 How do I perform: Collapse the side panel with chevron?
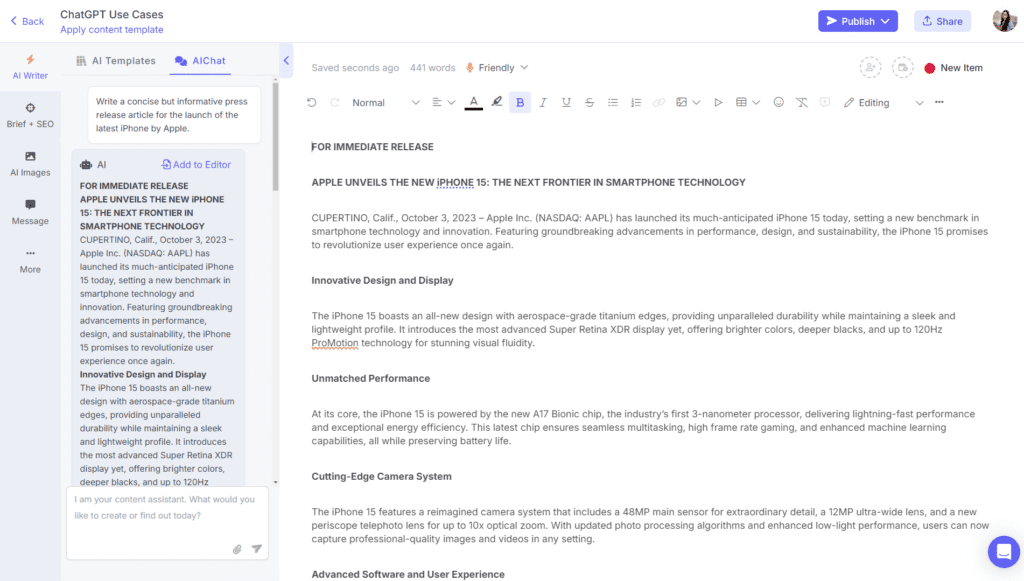pyautogui.click(x=286, y=61)
